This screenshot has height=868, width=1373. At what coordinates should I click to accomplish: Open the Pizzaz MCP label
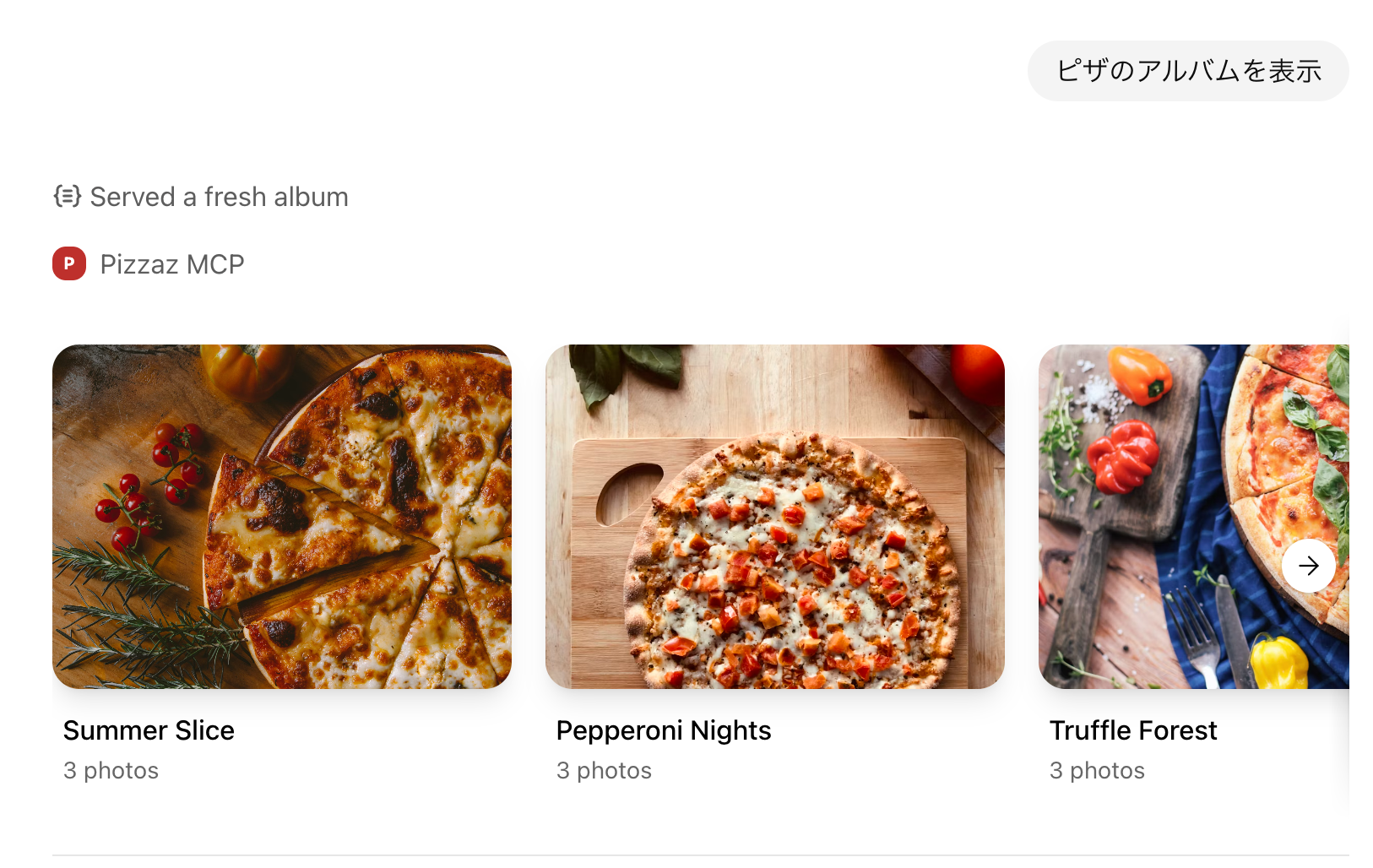(x=171, y=264)
